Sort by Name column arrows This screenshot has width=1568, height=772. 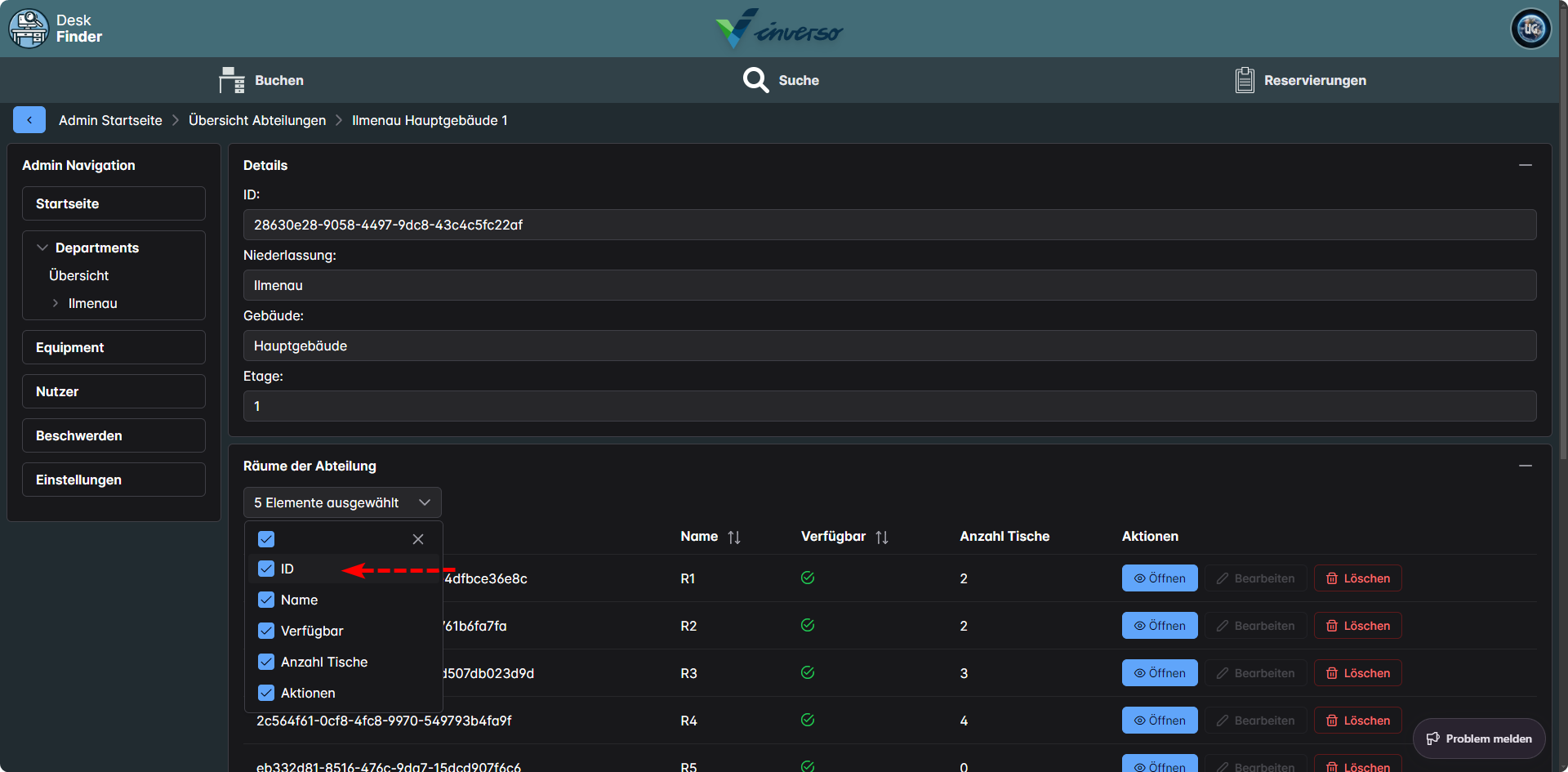(x=734, y=537)
